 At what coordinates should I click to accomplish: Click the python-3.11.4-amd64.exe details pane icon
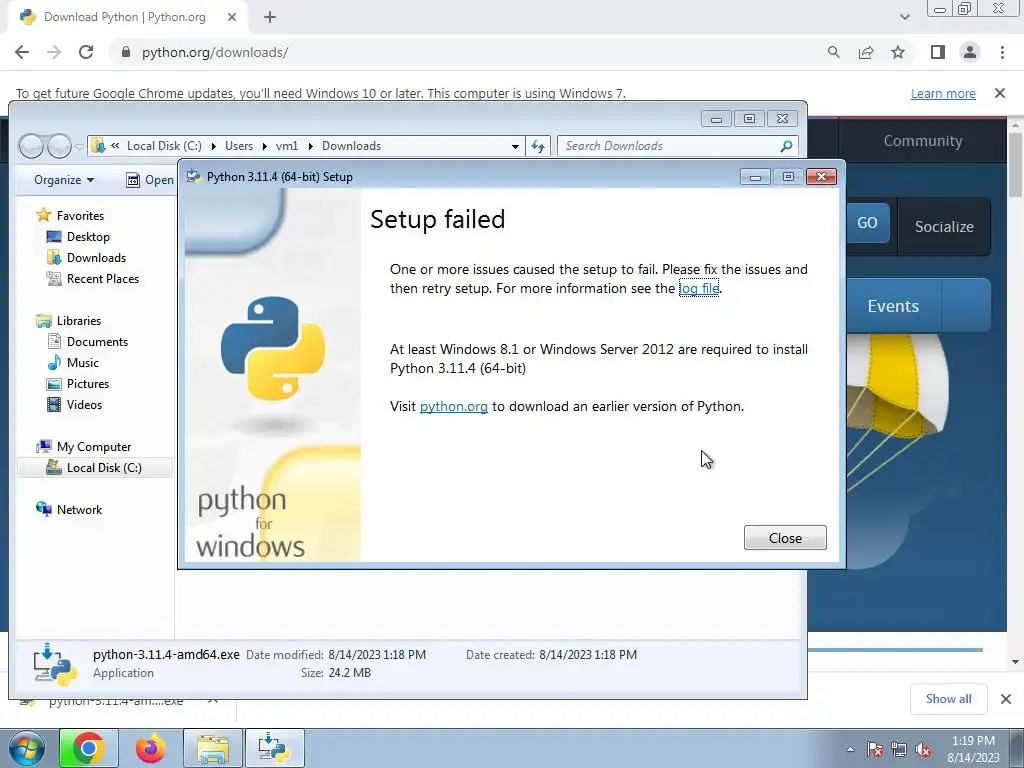[55, 664]
